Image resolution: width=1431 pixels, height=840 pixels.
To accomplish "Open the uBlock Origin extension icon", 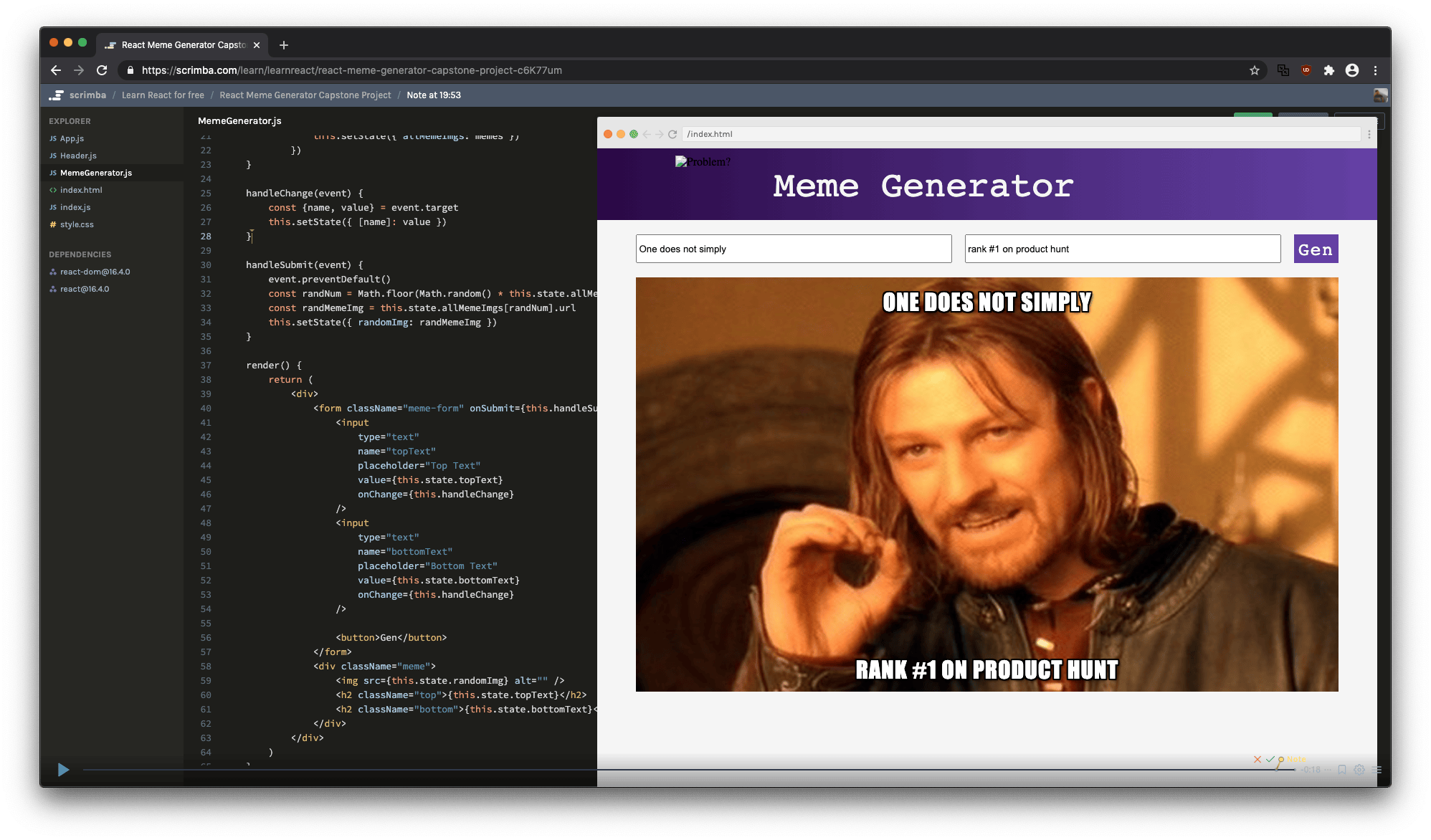I will (1306, 70).
